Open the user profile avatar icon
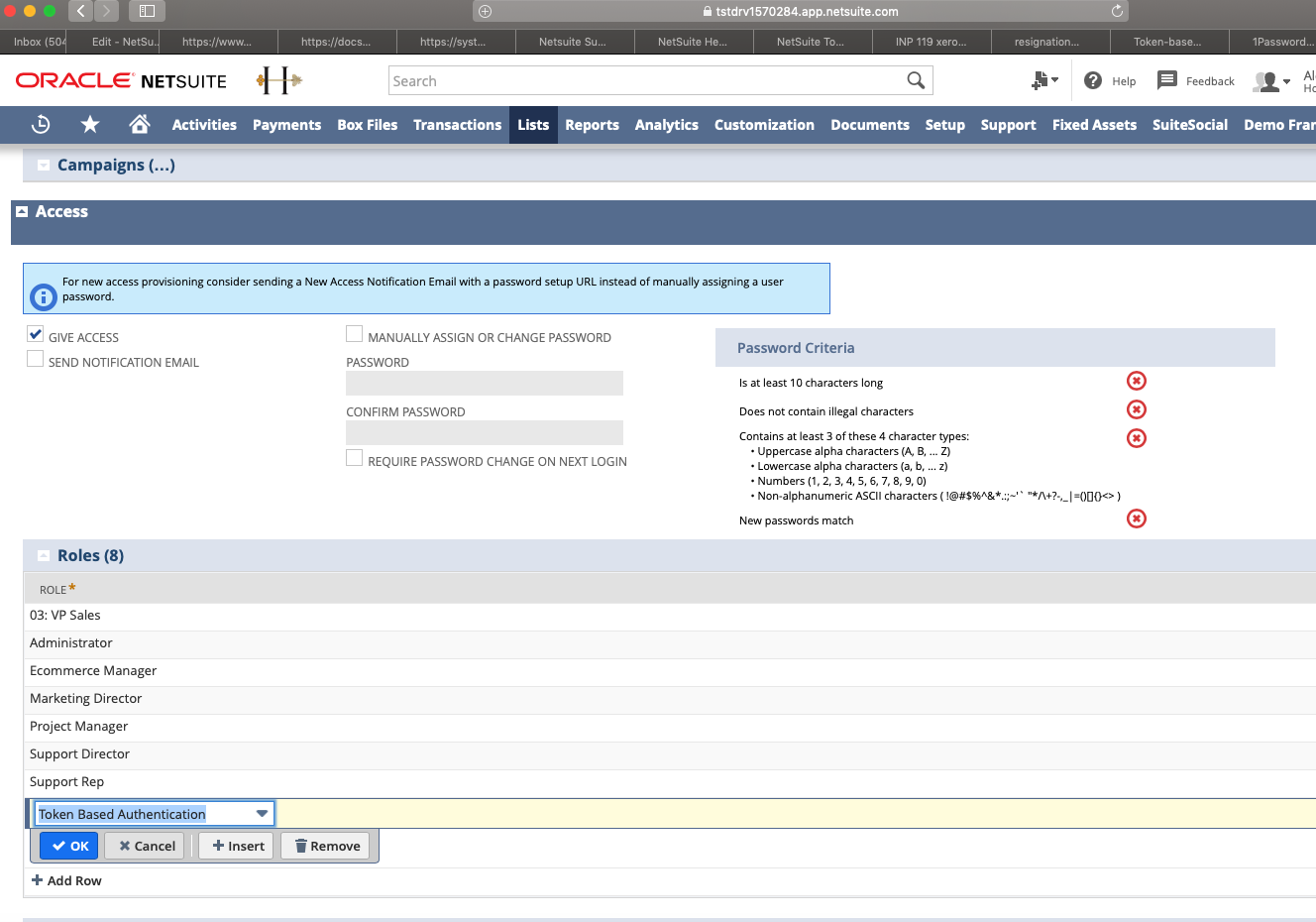Viewport: 1316px width, 922px height. tap(1265, 81)
